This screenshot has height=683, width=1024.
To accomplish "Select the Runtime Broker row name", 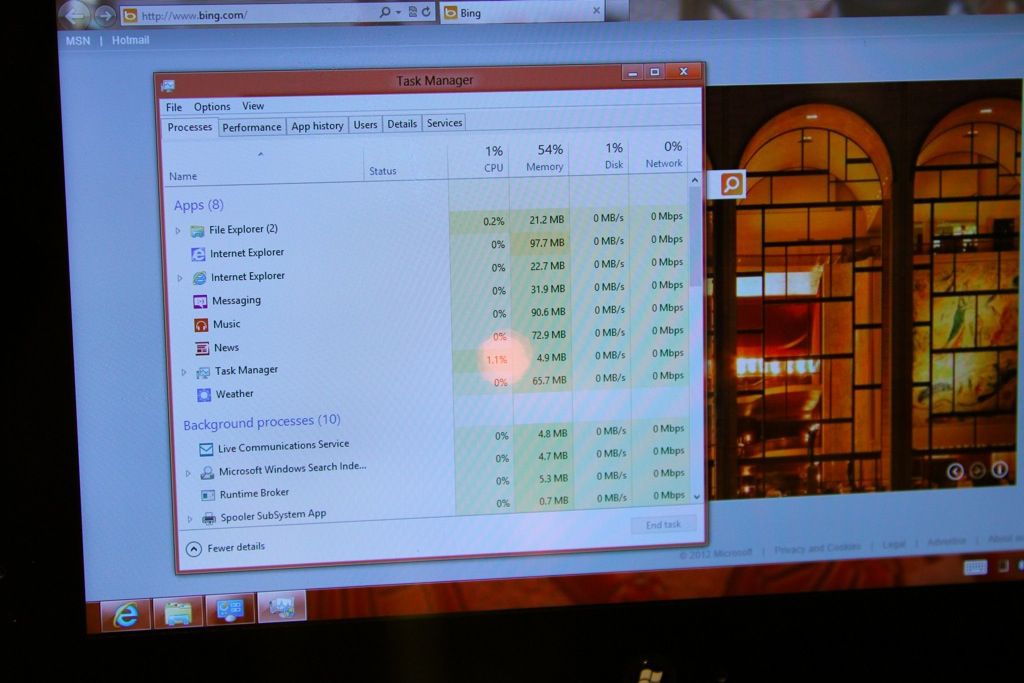I will (x=254, y=494).
